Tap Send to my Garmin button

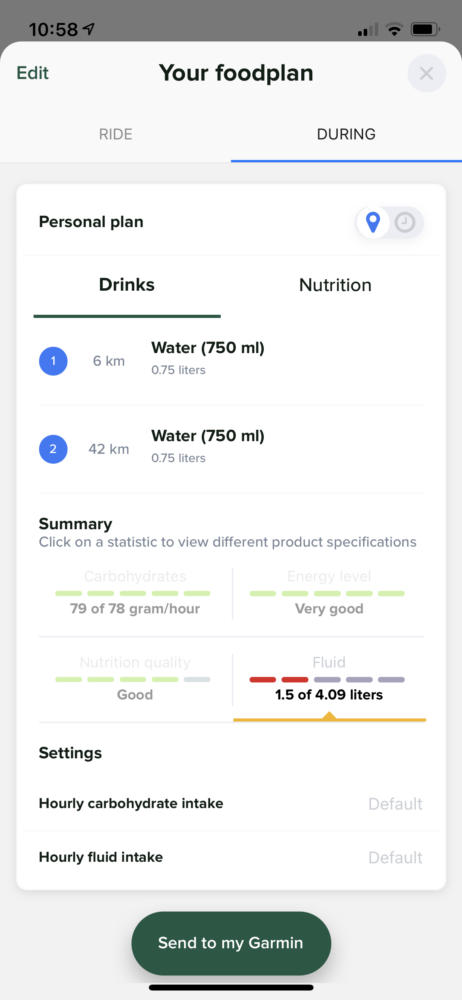(x=231, y=943)
